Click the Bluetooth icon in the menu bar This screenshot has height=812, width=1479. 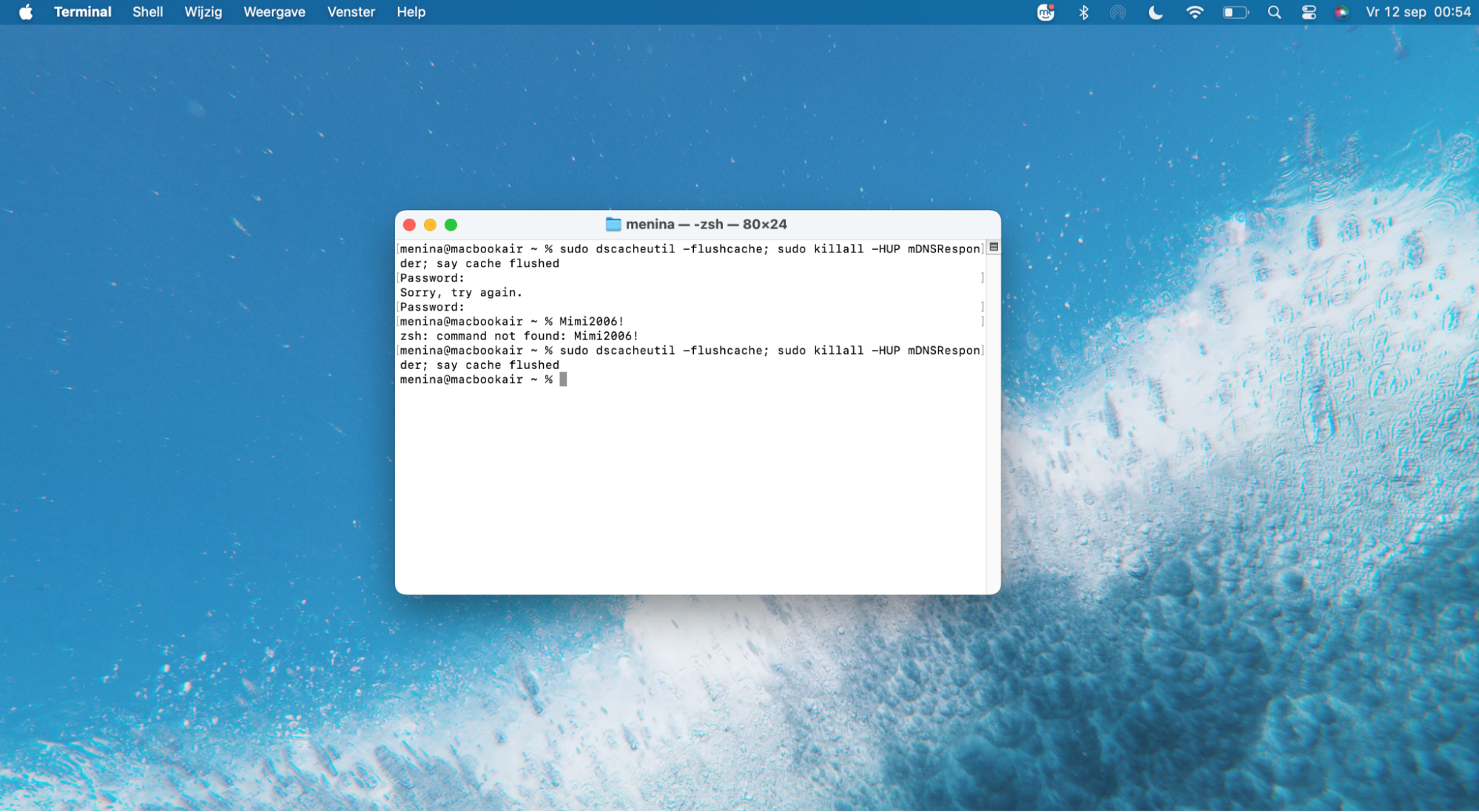1084,12
